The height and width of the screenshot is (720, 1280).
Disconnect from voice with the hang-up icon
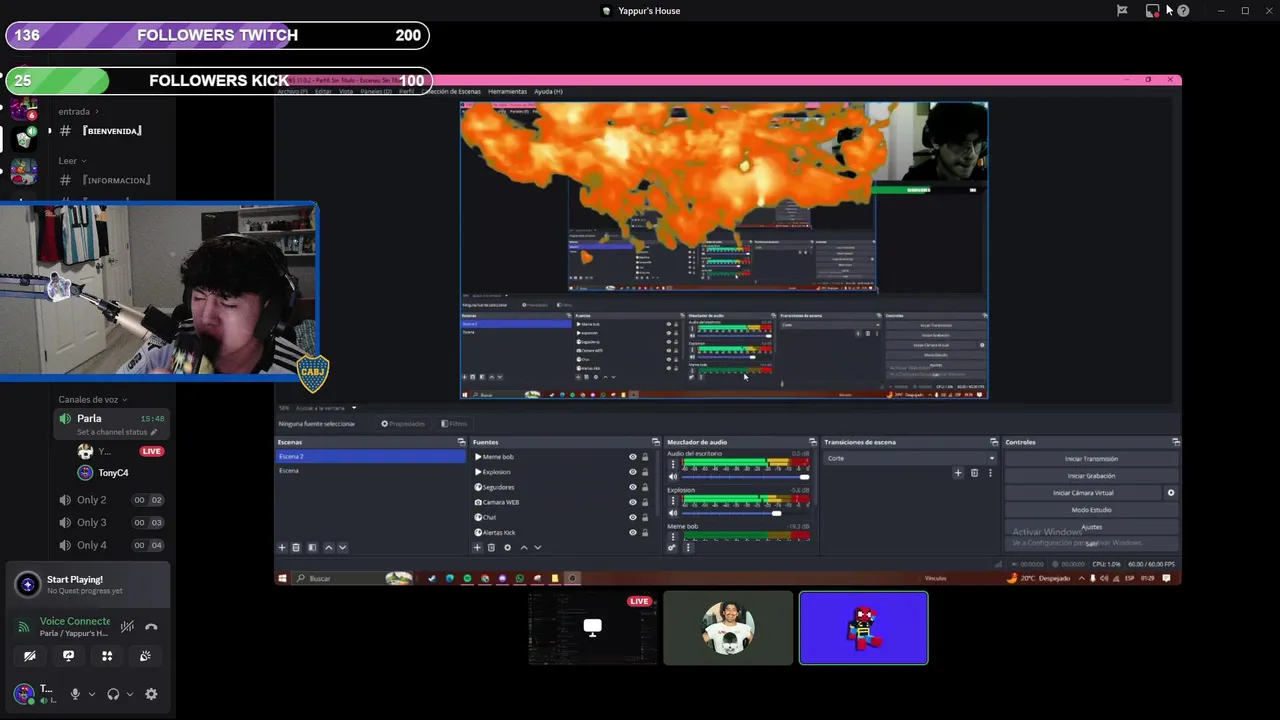pyautogui.click(x=151, y=627)
